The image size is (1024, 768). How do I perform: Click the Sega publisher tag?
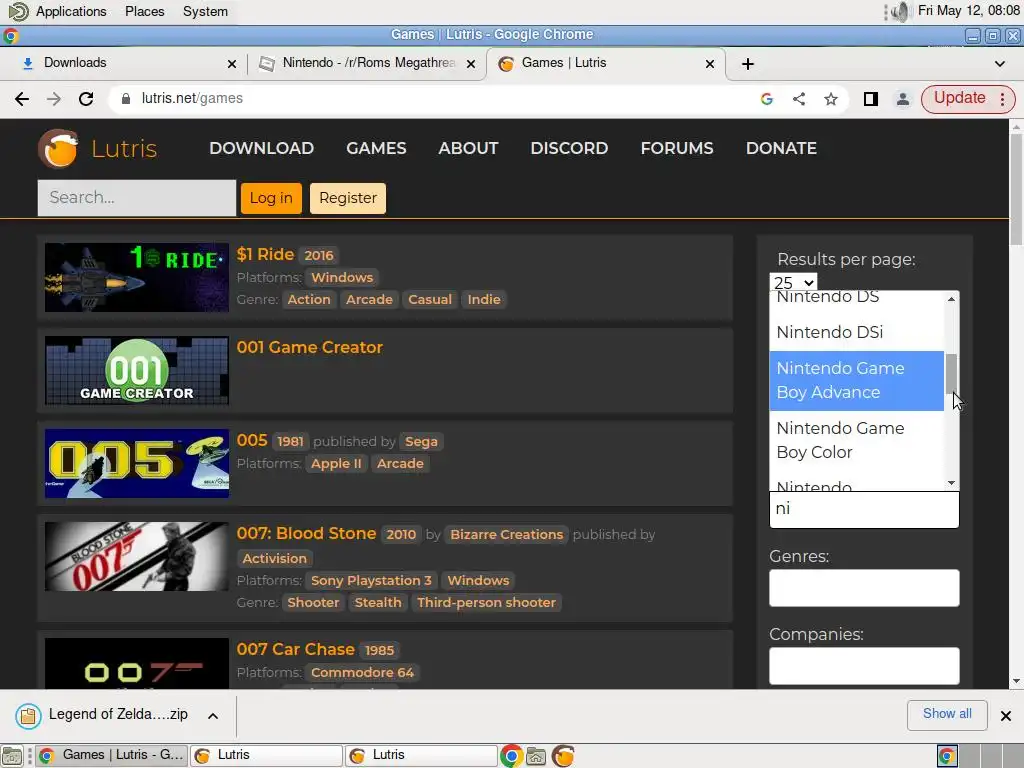pyautogui.click(x=421, y=441)
